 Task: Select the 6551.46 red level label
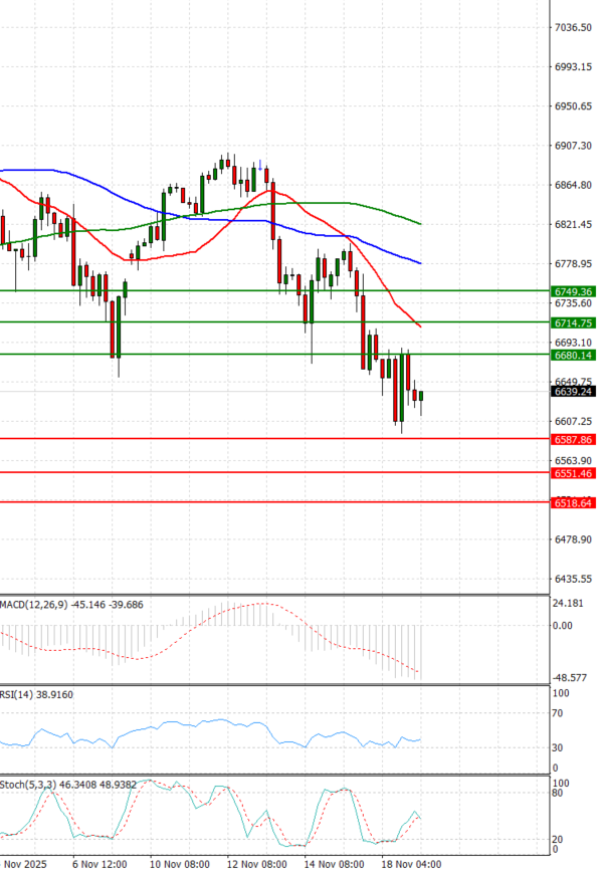coord(572,472)
